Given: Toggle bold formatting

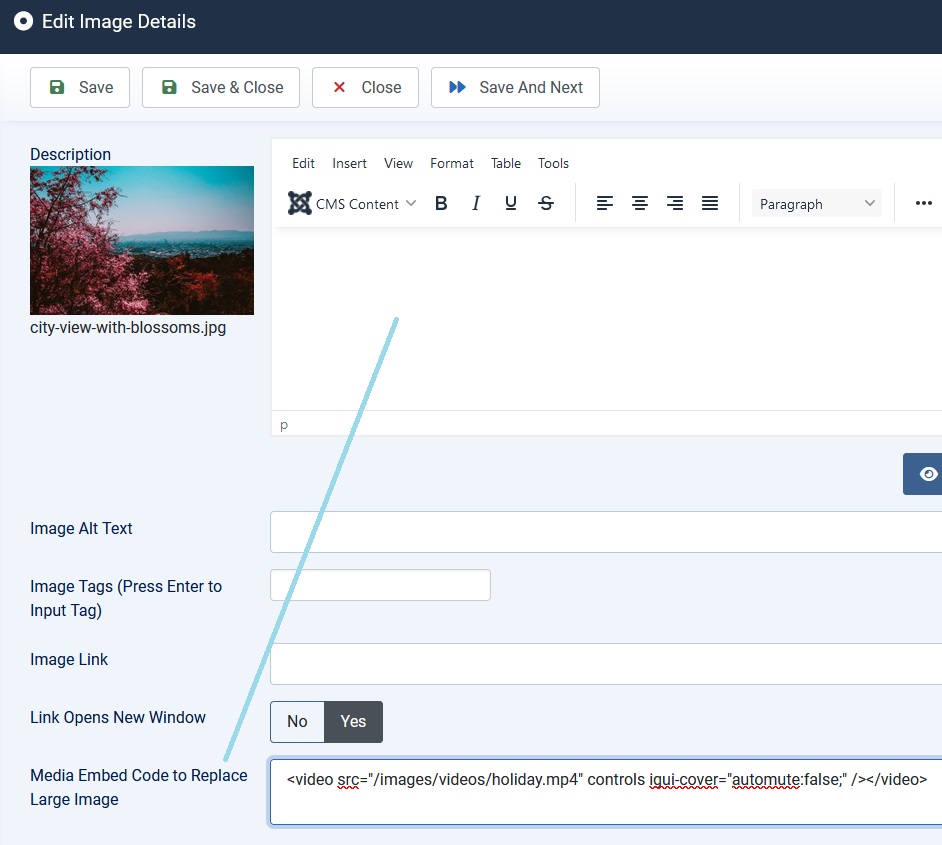Looking at the screenshot, I should click(x=441, y=204).
